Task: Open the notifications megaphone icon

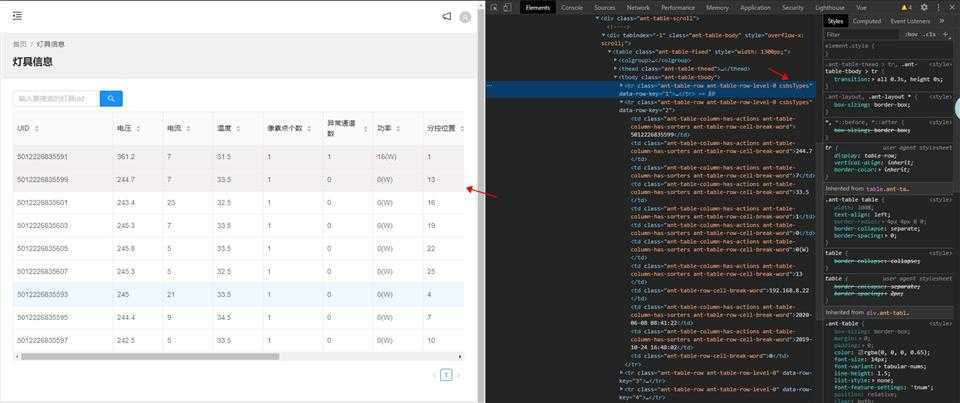Action: tap(447, 17)
